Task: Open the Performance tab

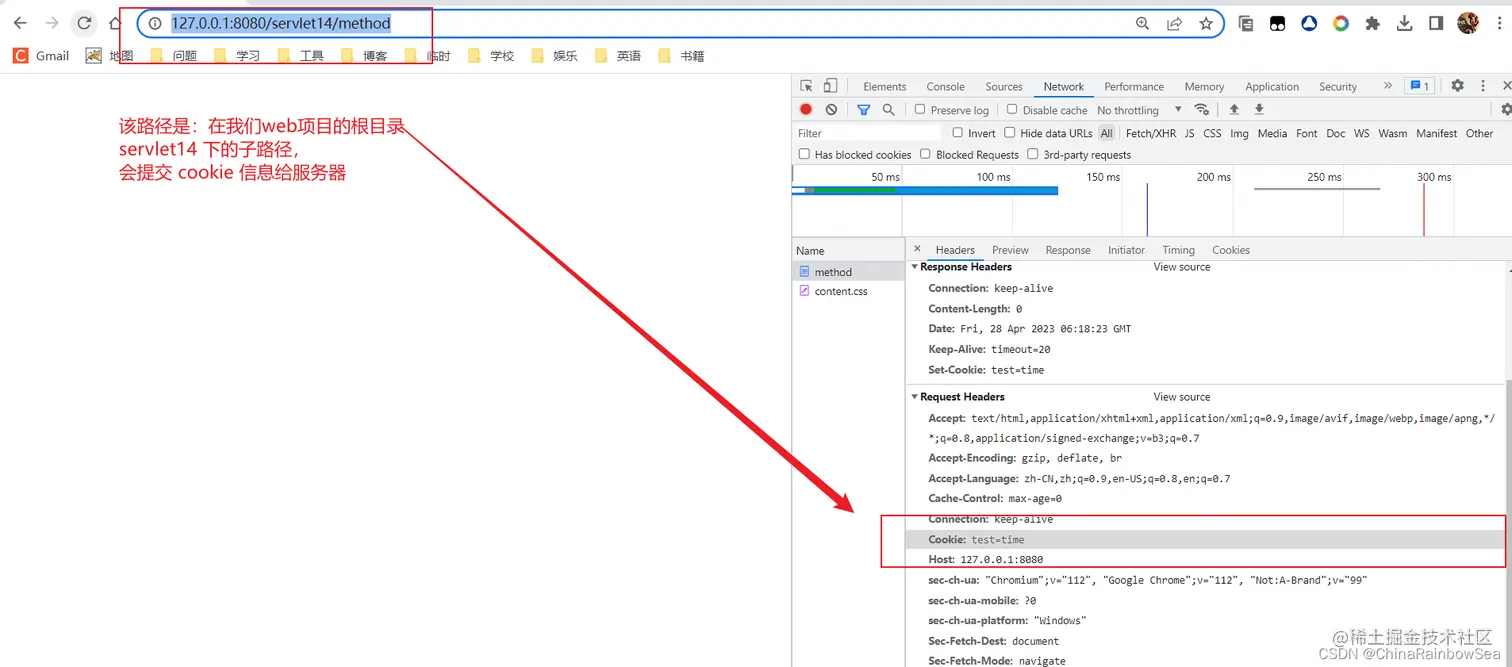Action: coord(1134,87)
